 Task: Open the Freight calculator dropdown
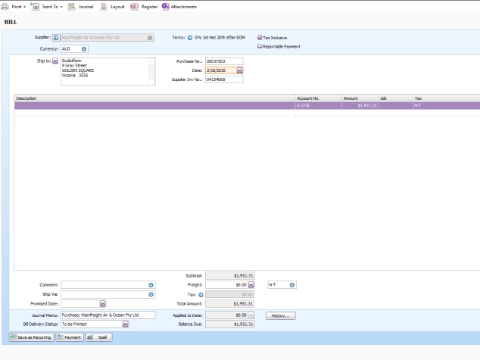(251, 285)
